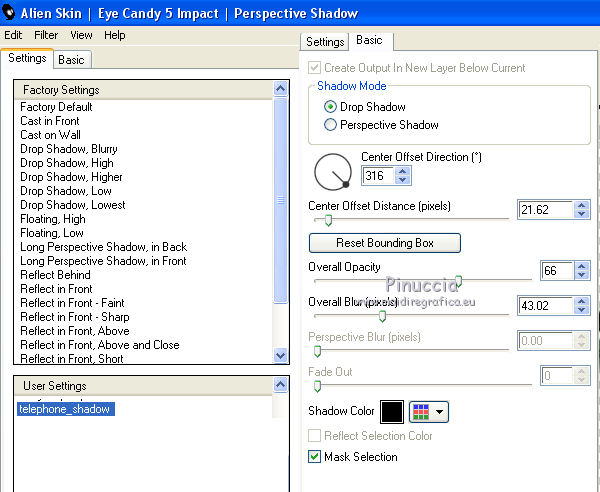The image size is (600, 492).
Task: Decrease Overall Opacity with down arrow
Action: [x=582, y=275]
